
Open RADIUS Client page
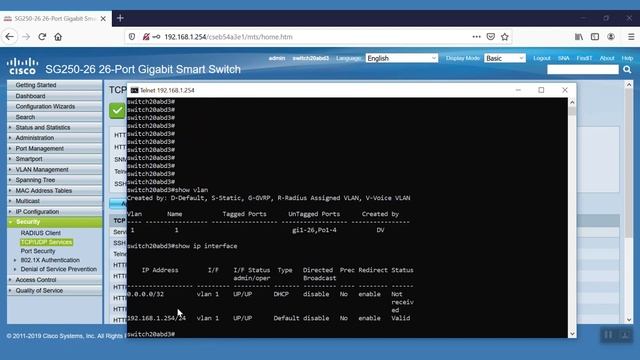click(40, 233)
